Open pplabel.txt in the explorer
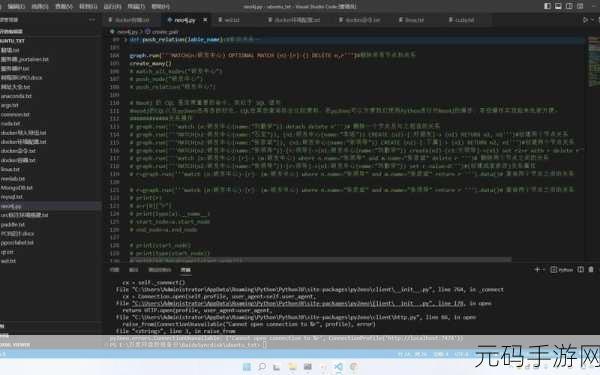 point(17,243)
